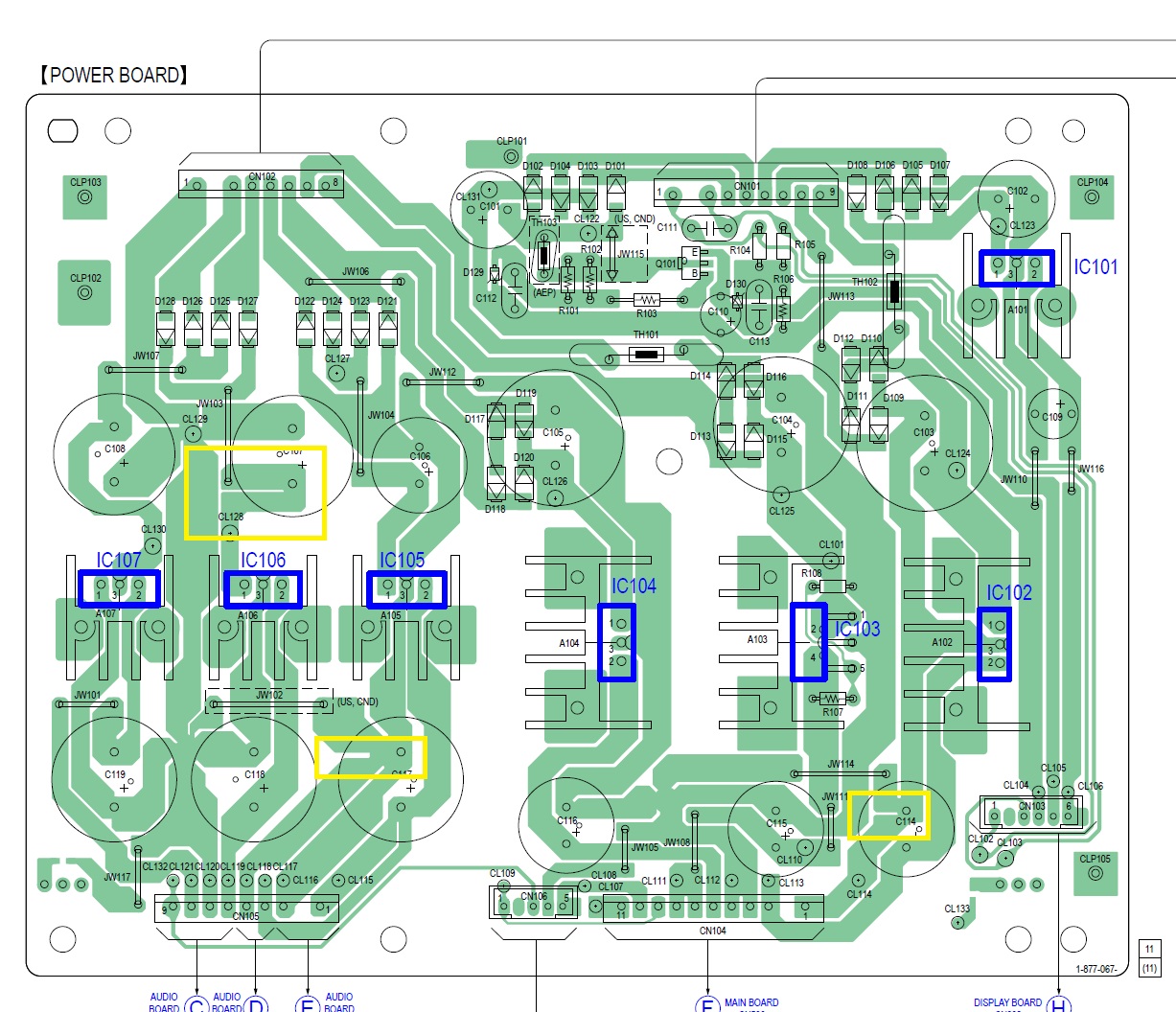Point to the CLP103 test pad

pyautogui.click(x=85, y=198)
